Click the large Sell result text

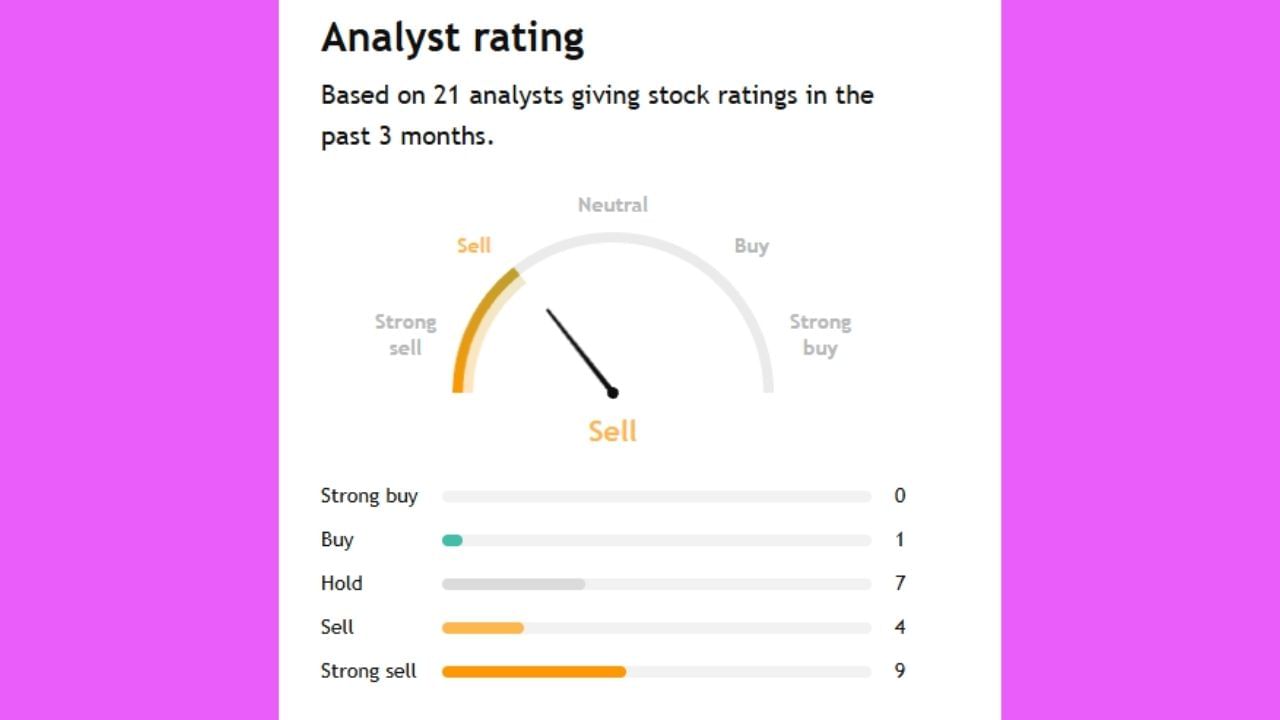pos(612,431)
